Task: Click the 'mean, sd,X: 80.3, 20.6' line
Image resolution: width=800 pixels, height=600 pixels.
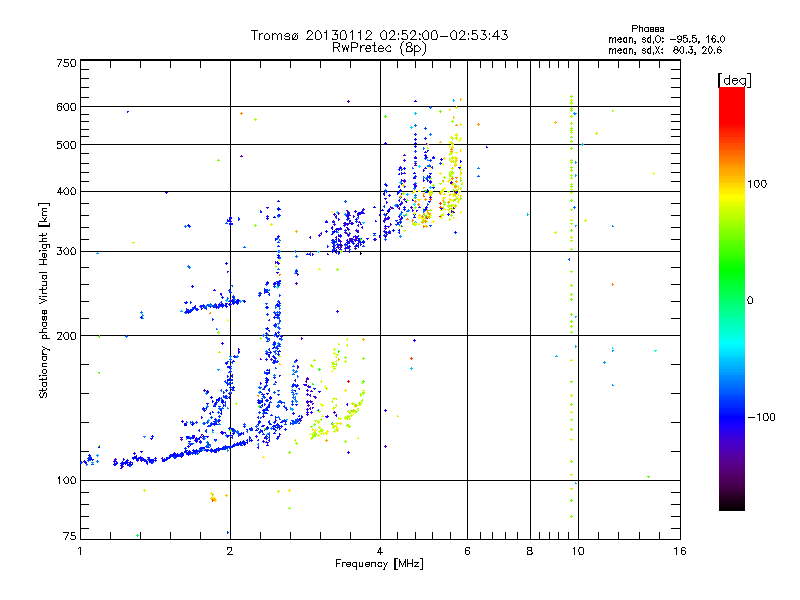Action: point(665,50)
